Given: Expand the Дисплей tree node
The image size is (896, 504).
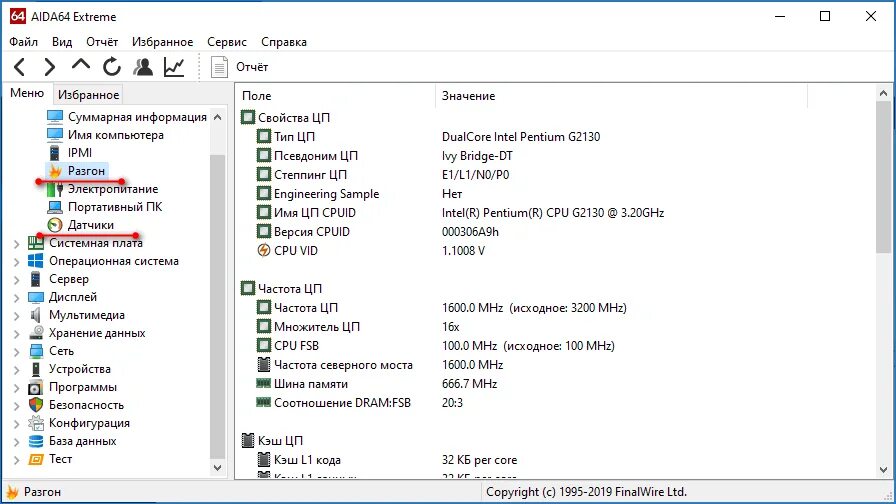Looking at the screenshot, I should tap(16, 298).
